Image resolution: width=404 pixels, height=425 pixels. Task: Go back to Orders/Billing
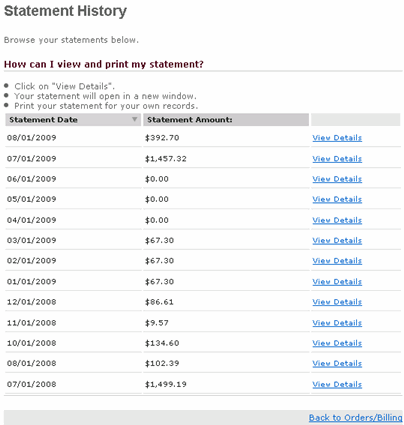click(x=355, y=418)
